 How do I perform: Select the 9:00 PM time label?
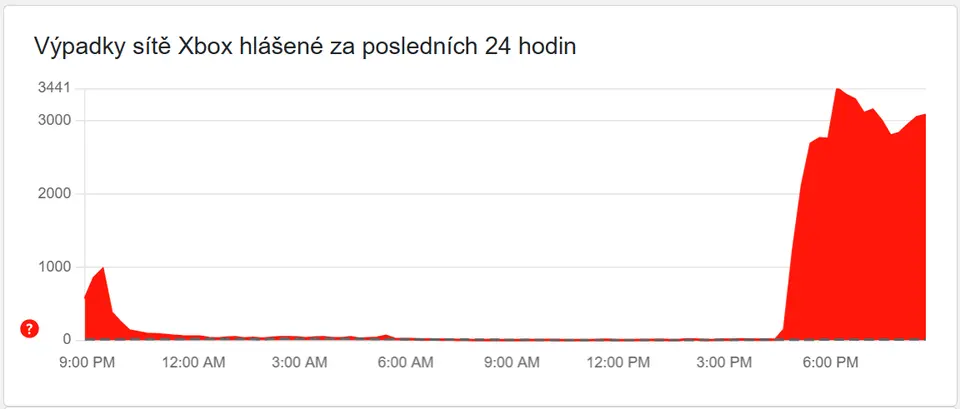[x=85, y=362]
